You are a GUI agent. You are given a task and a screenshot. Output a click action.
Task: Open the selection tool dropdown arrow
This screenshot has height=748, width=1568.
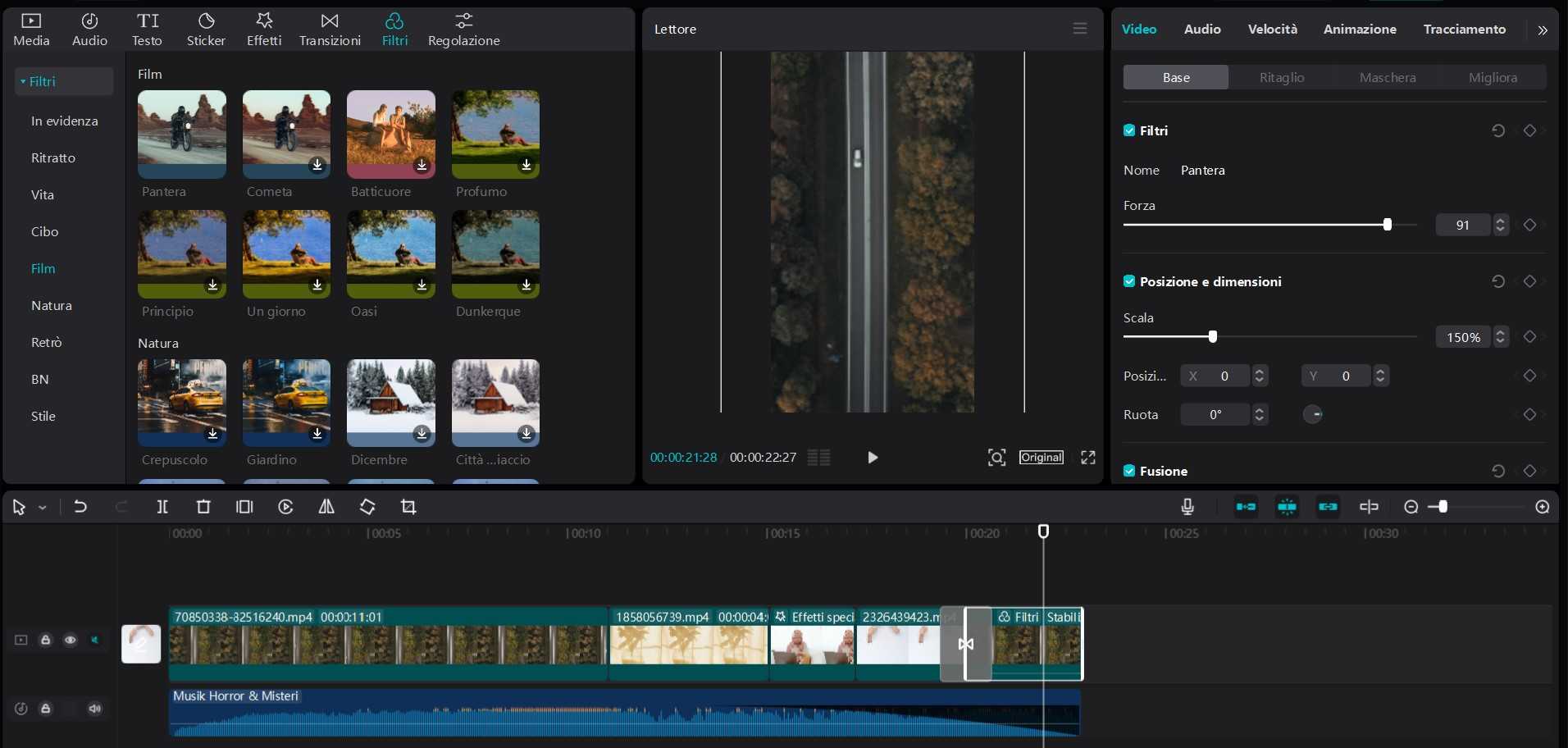pyautogui.click(x=43, y=508)
